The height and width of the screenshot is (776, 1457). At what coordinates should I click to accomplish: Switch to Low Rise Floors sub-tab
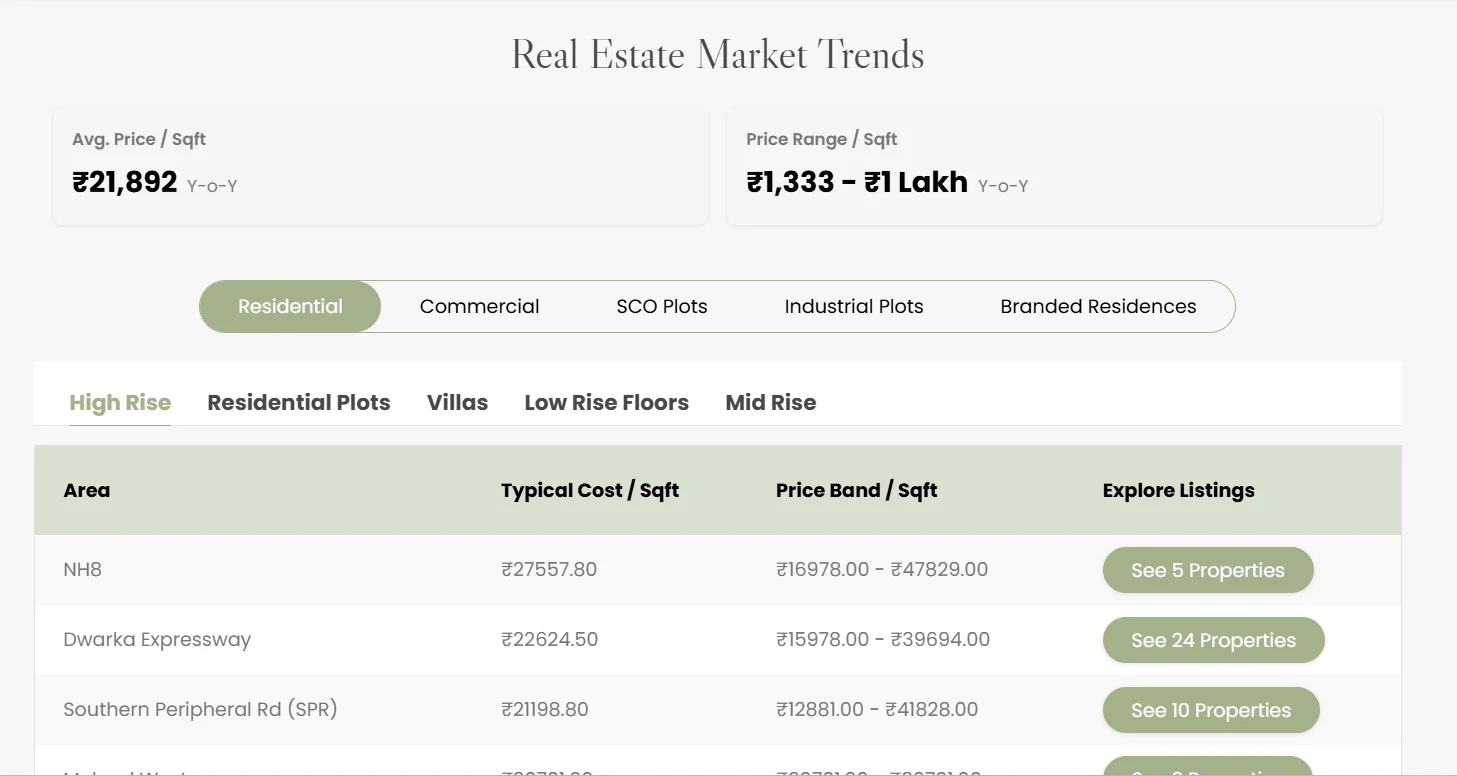click(x=606, y=402)
